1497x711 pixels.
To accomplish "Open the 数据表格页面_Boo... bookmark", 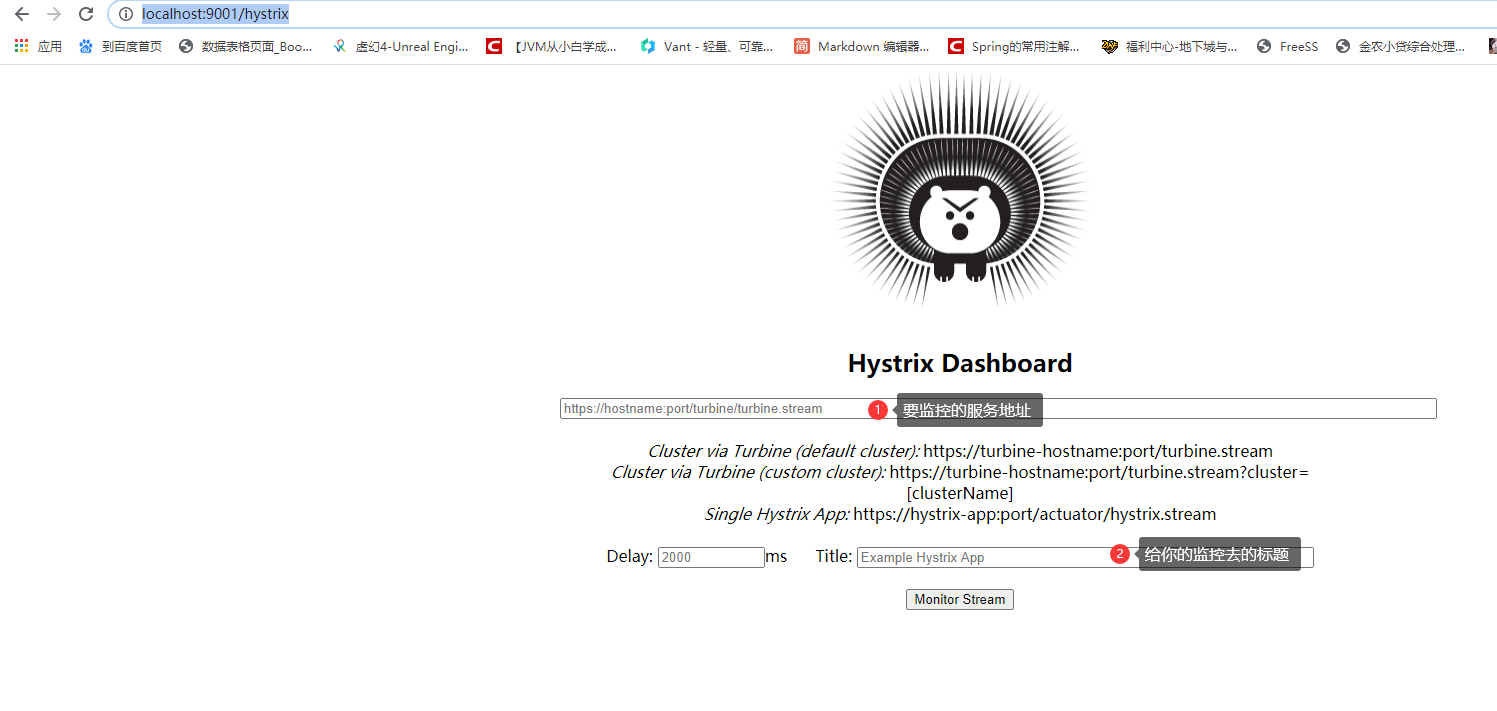I will [x=245, y=46].
